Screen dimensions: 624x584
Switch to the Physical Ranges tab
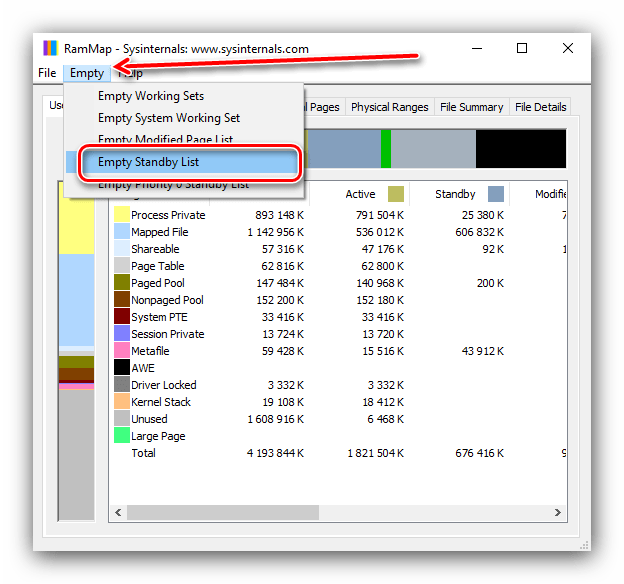(390, 107)
